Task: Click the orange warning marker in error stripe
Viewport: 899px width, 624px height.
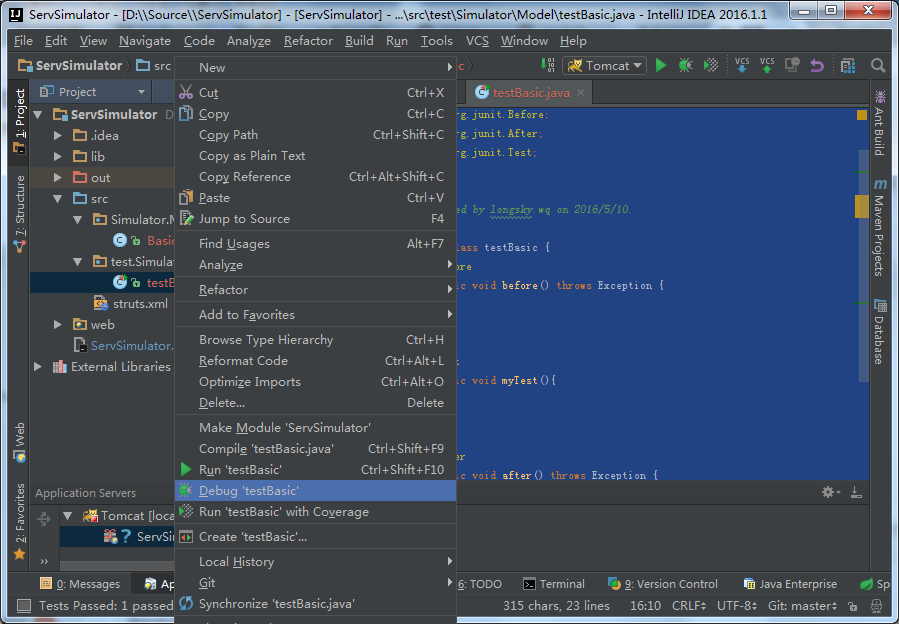Action: tap(861, 206)
